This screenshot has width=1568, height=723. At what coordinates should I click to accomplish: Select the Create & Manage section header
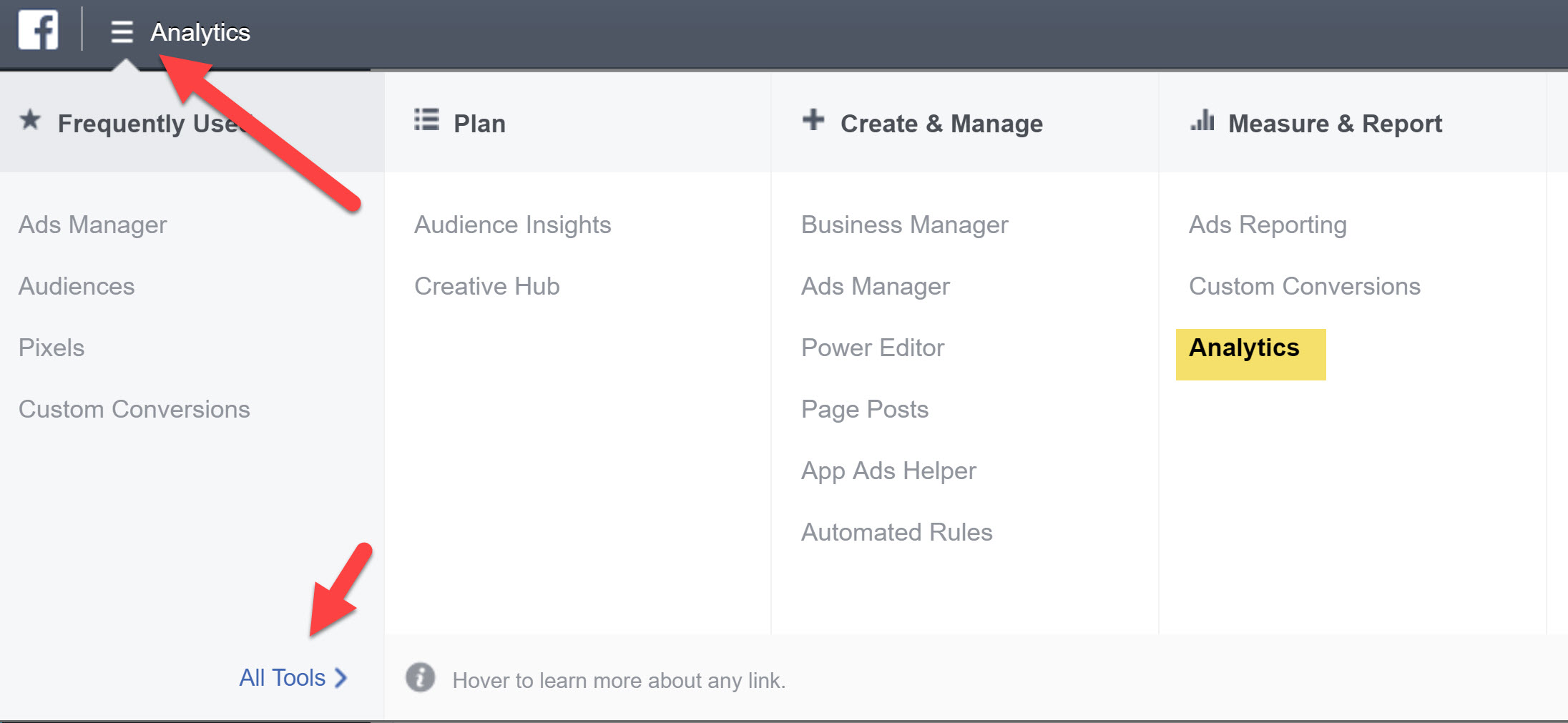coord(965,122)
